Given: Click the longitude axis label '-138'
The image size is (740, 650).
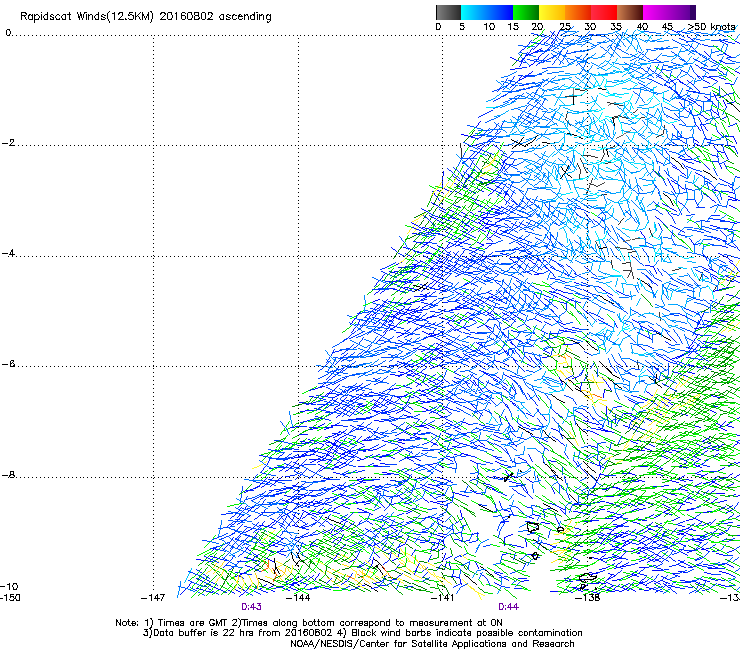Looking at the screenshot, I should point(588,598).
